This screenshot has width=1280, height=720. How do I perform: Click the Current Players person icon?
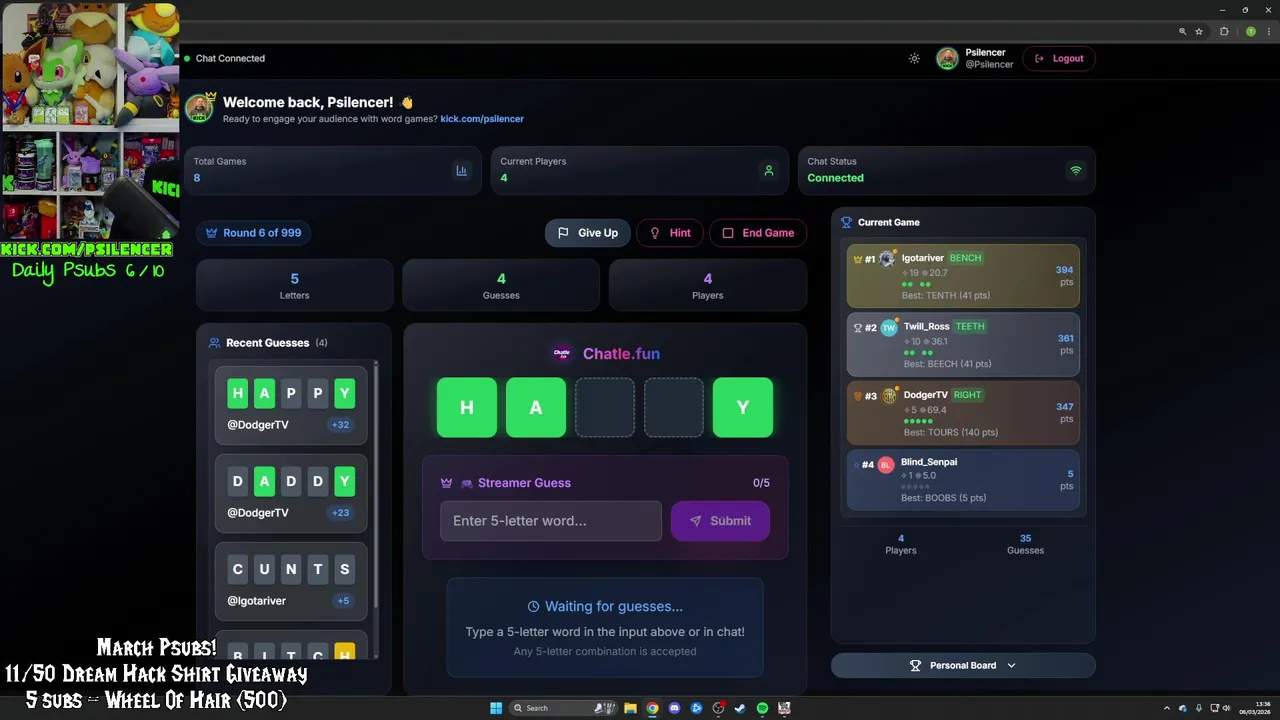click(768, 170)
